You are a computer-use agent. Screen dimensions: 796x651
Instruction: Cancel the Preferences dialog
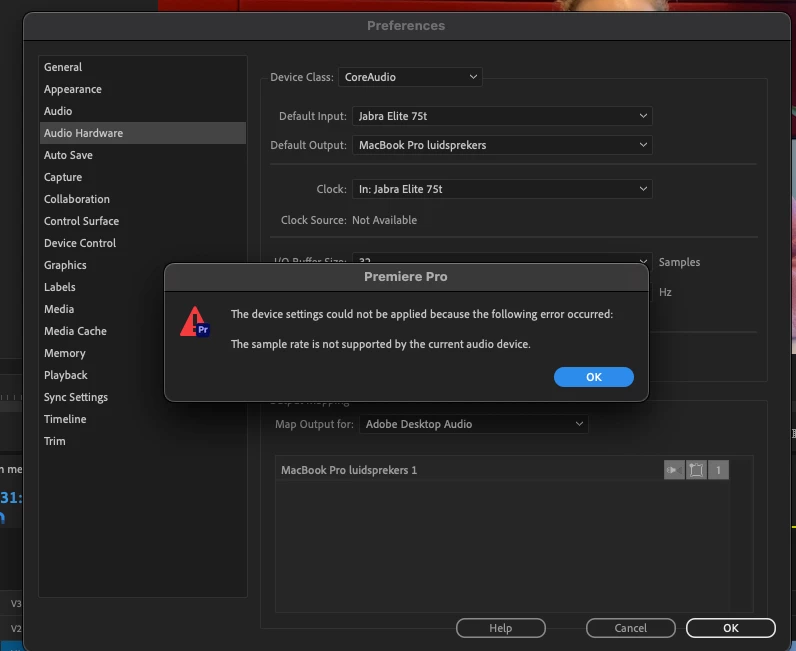(x=631, y=628)
